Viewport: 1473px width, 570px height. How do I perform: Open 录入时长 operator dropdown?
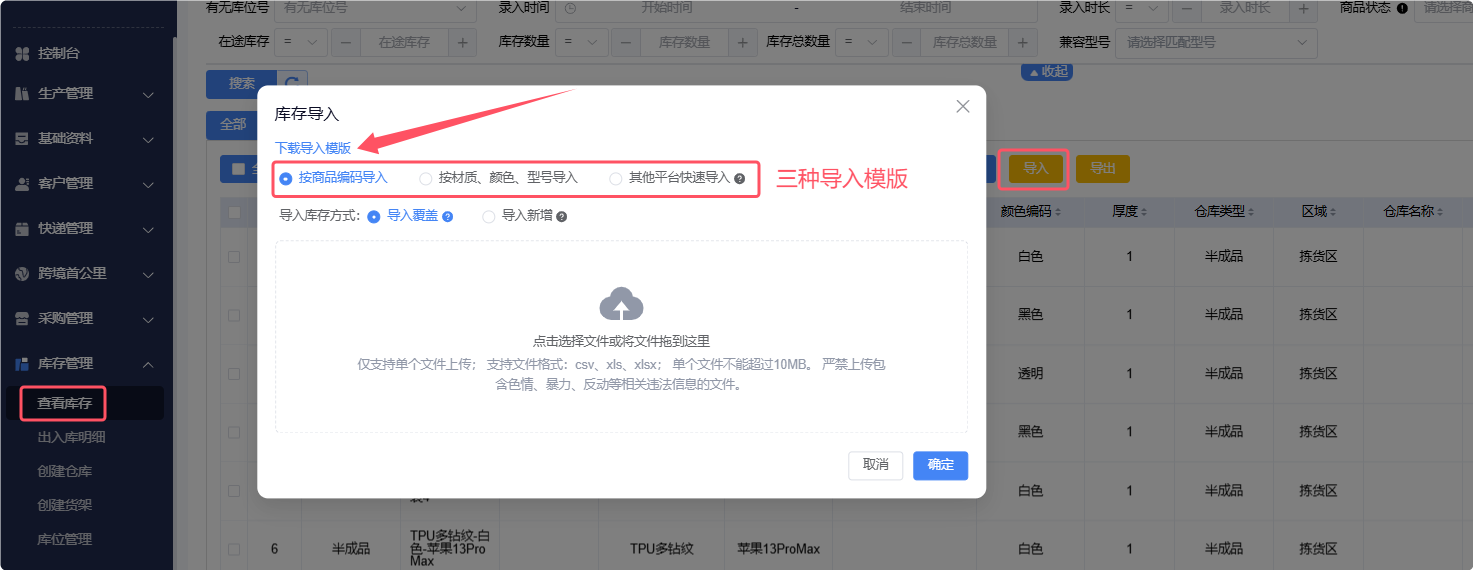[1141, 8]
